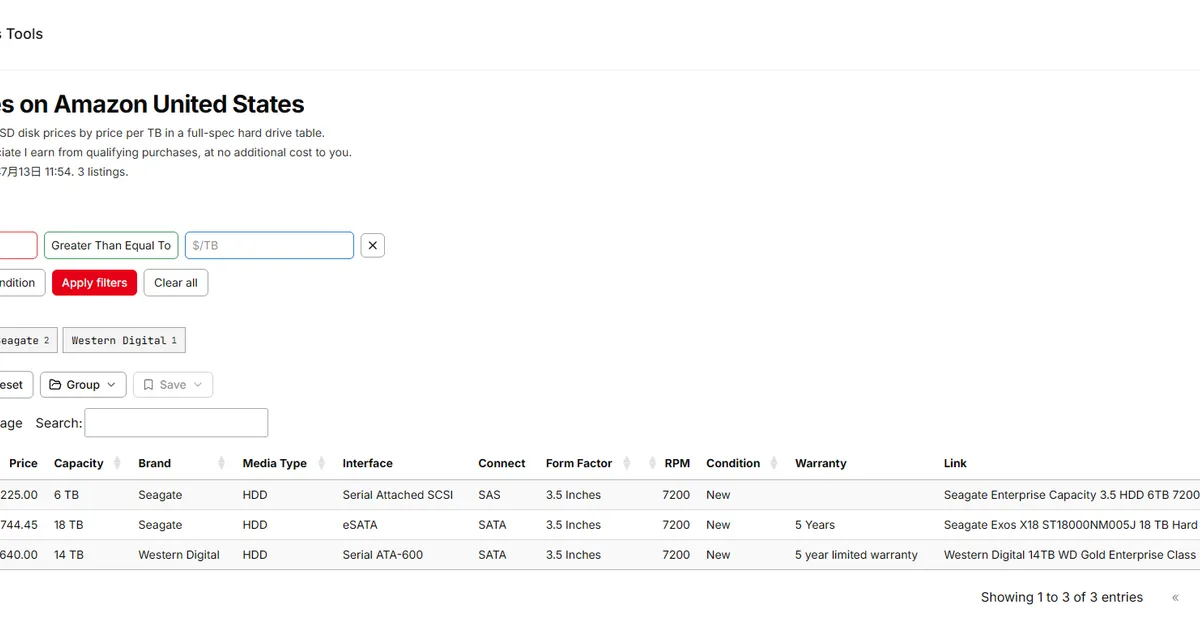Viewport: 1200px width, 630px height.
Task: Click the Price column header
Action: tap(23, 463)
